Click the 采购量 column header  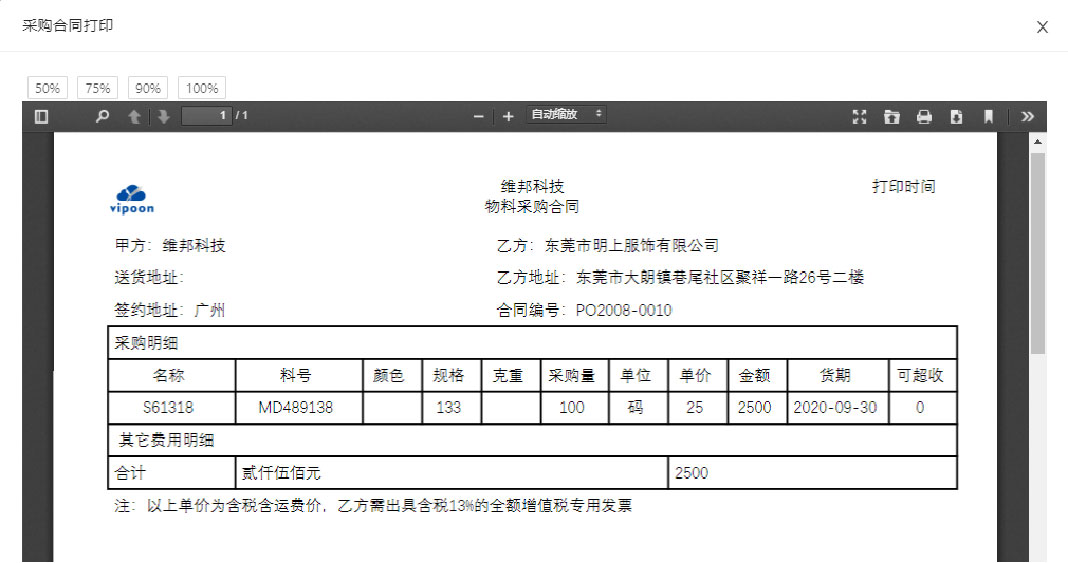(x=574, y=376)
